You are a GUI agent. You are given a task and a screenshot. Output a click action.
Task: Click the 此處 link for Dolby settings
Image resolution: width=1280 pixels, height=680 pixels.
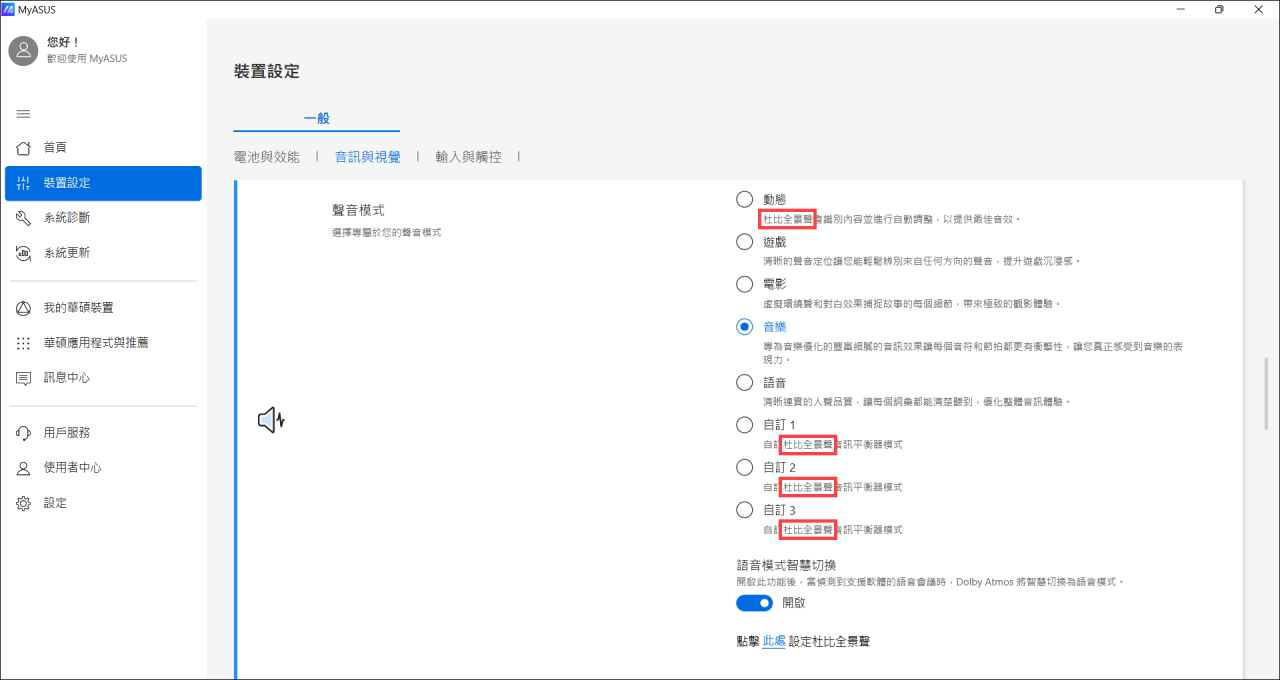tap(773, 641)
